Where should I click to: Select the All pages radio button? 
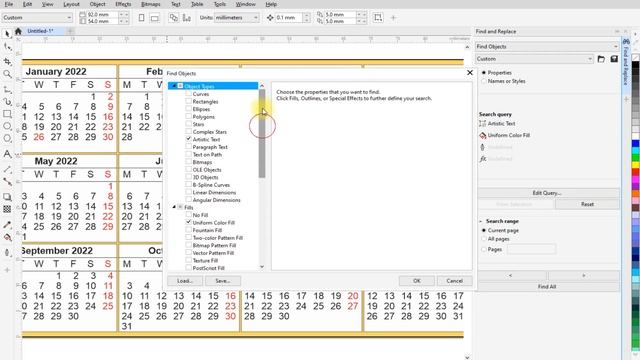pos(484,239)
